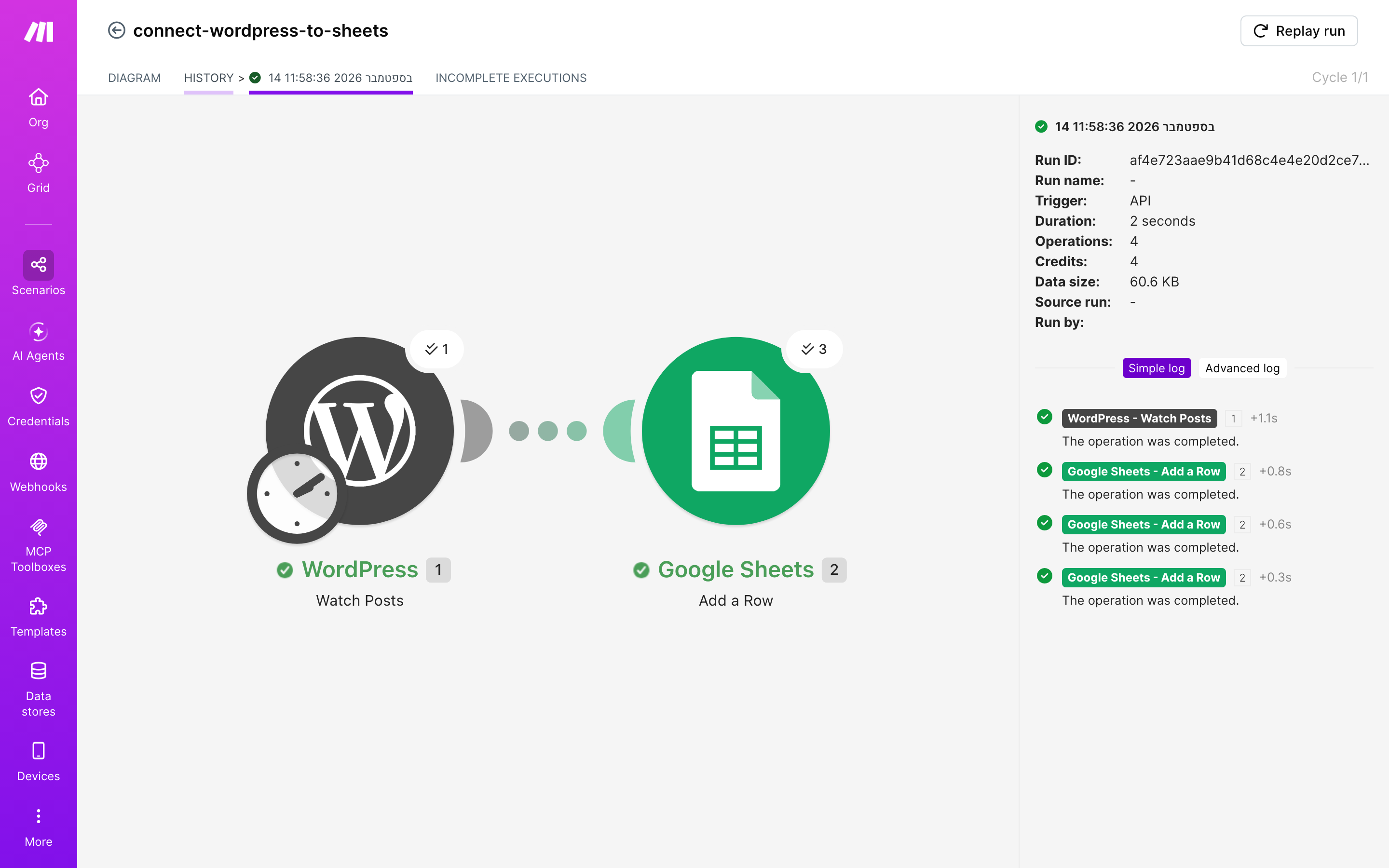Browse Templates
This screenshot has width=1389, height=868.
pos(39,617)
